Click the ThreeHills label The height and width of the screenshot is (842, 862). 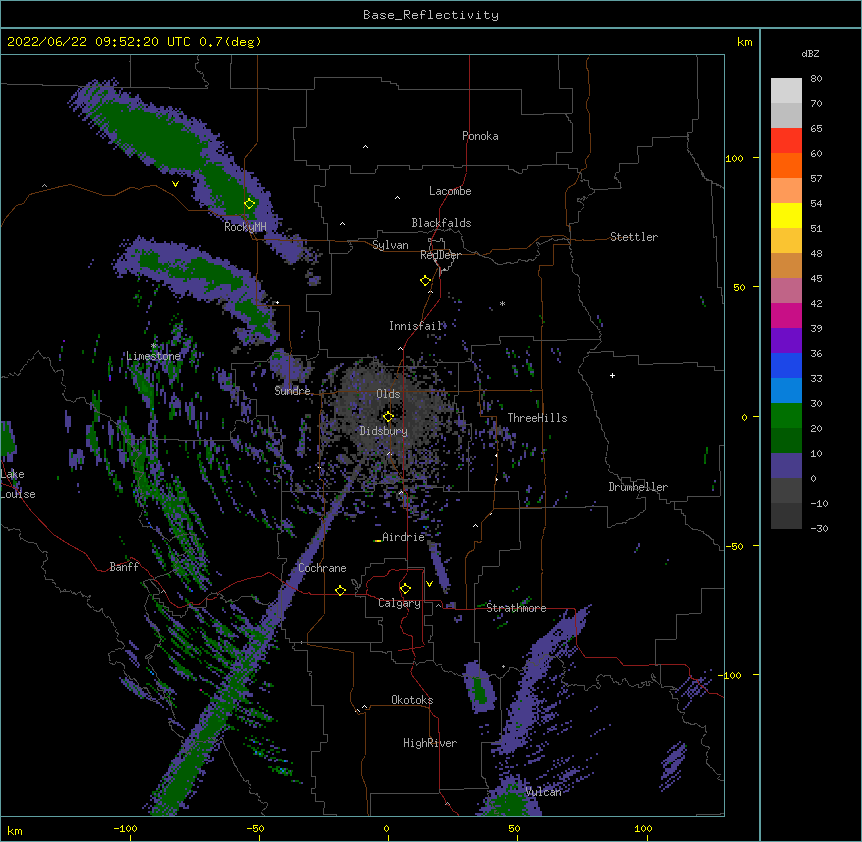pos(537,418)
